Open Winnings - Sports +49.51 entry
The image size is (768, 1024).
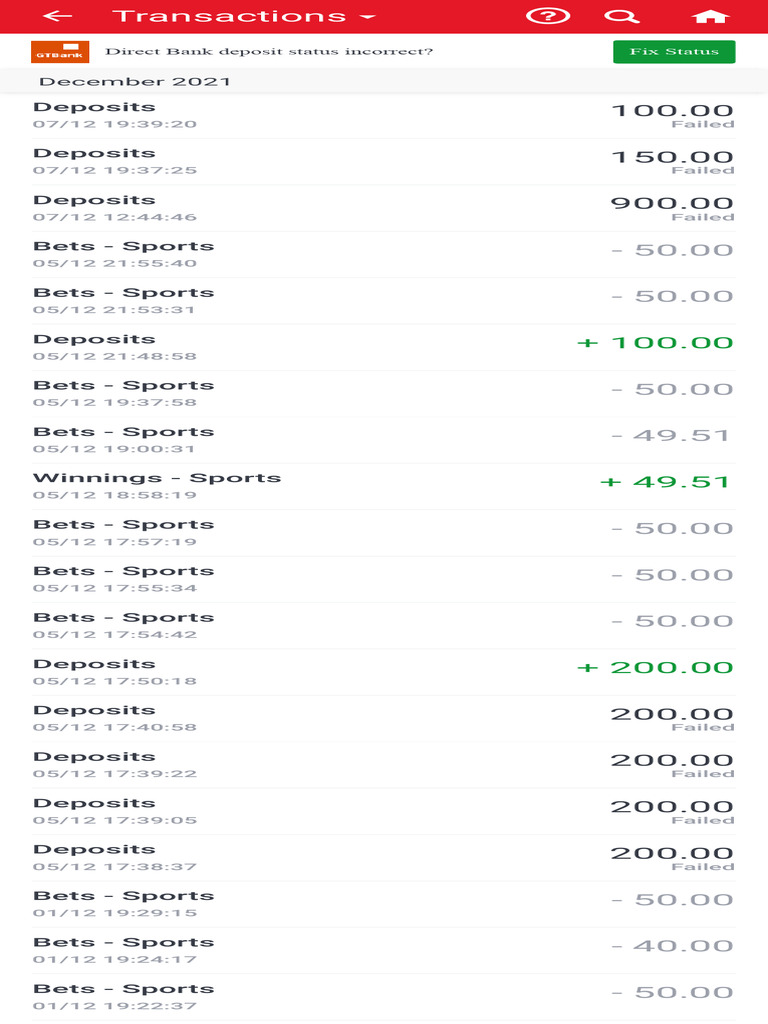click(x=384, y=486)
